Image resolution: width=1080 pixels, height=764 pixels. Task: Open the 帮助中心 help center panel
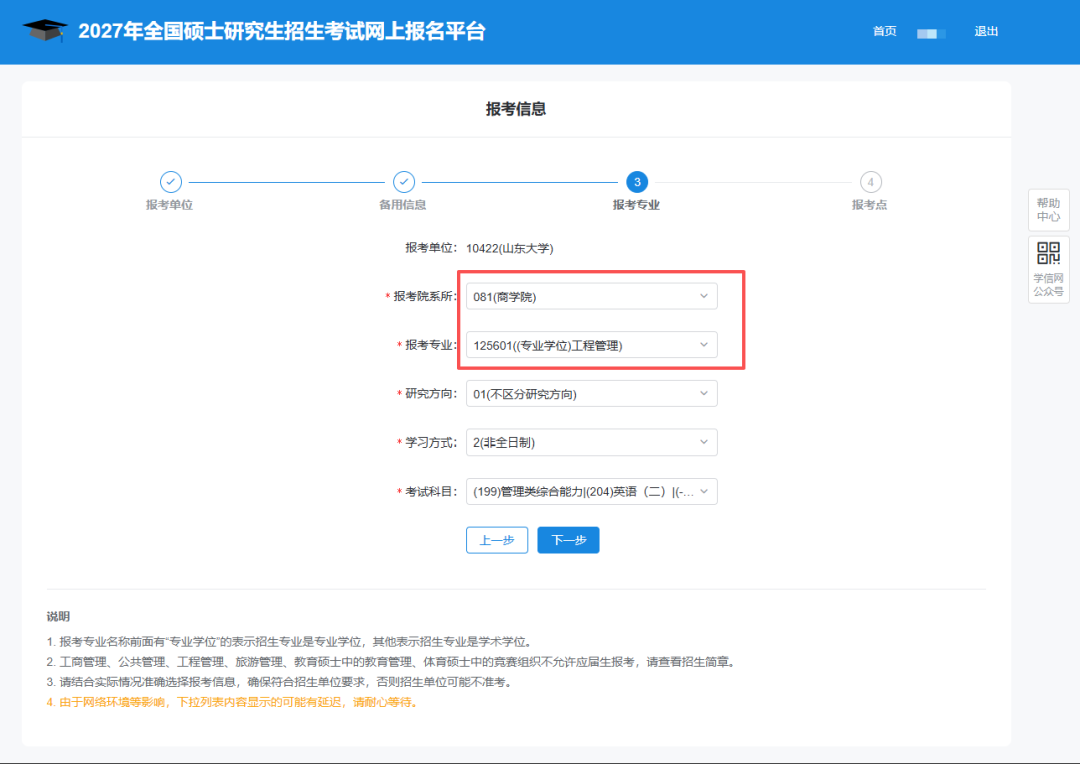(x=1048, y=209)
